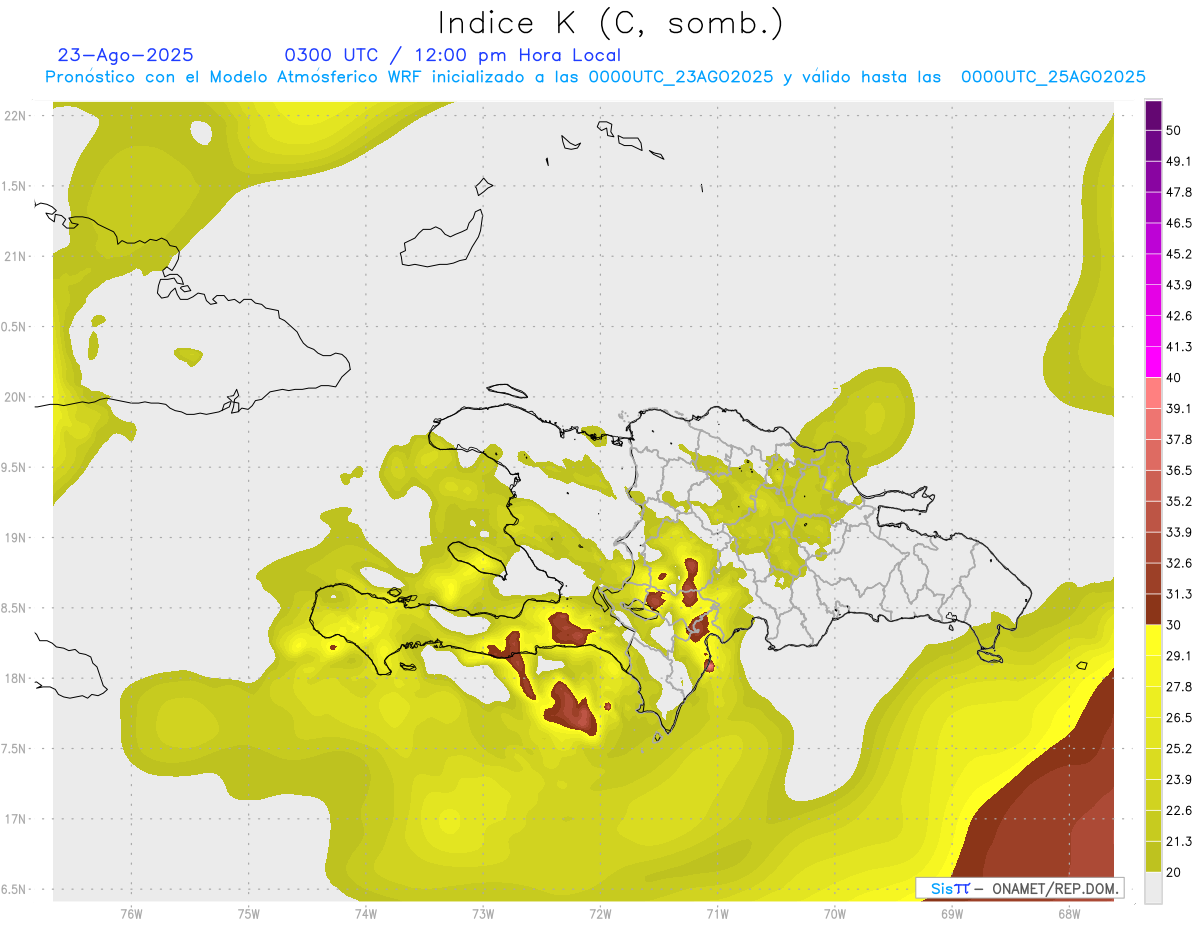The width and height of the screenshot is (1200, 927).
Task: Click the colorbar value '29.1'
Action: click(1179, 655)
